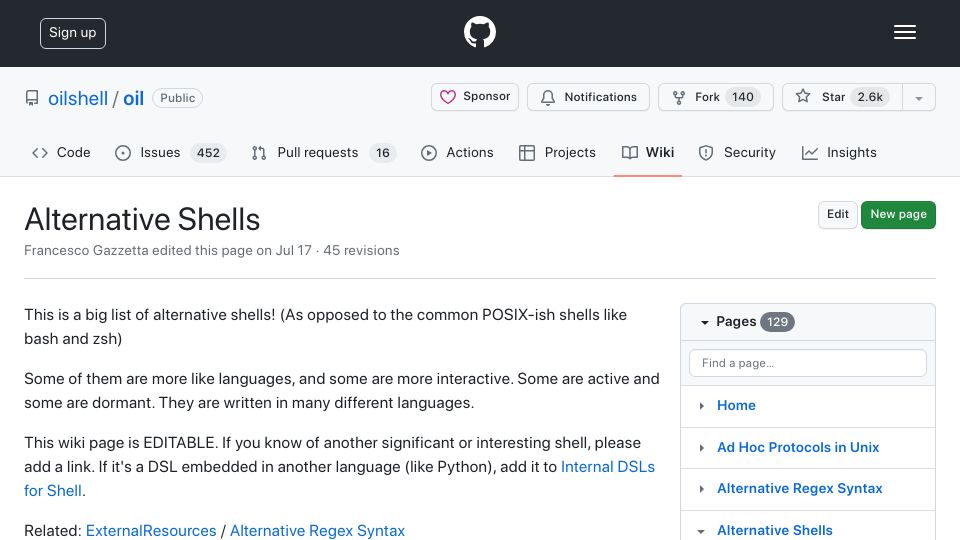Click the Public visibility label

tap(178, 98)
